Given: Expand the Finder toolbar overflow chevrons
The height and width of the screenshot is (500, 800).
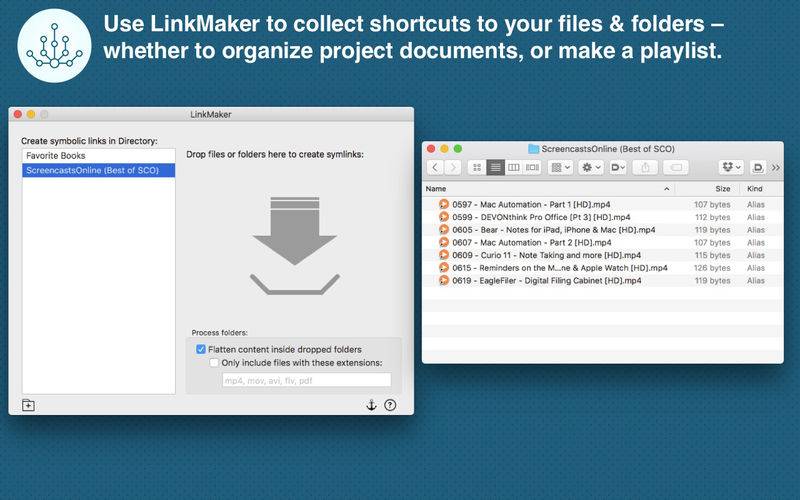Looking at the screenshot, I should [x=776, y=167].
